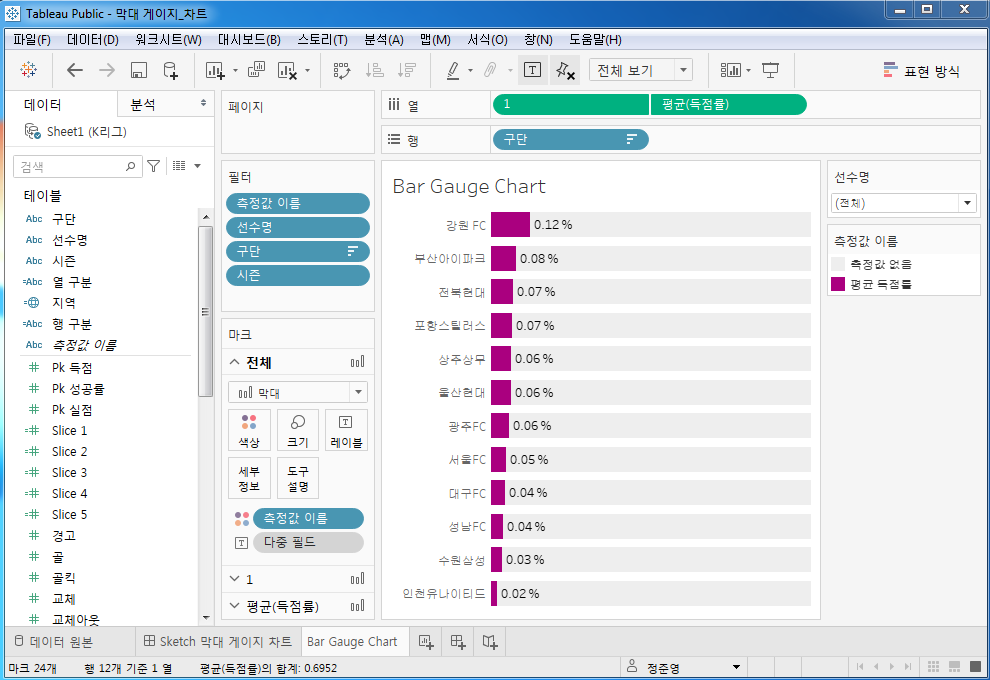Click the show sheet sorter grid icon
990x680 pixels.
point(933,666)
